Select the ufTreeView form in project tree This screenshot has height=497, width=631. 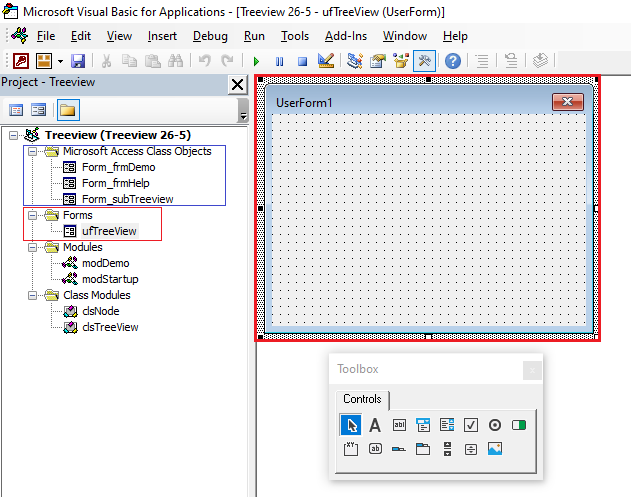click(x=109, y=231)
